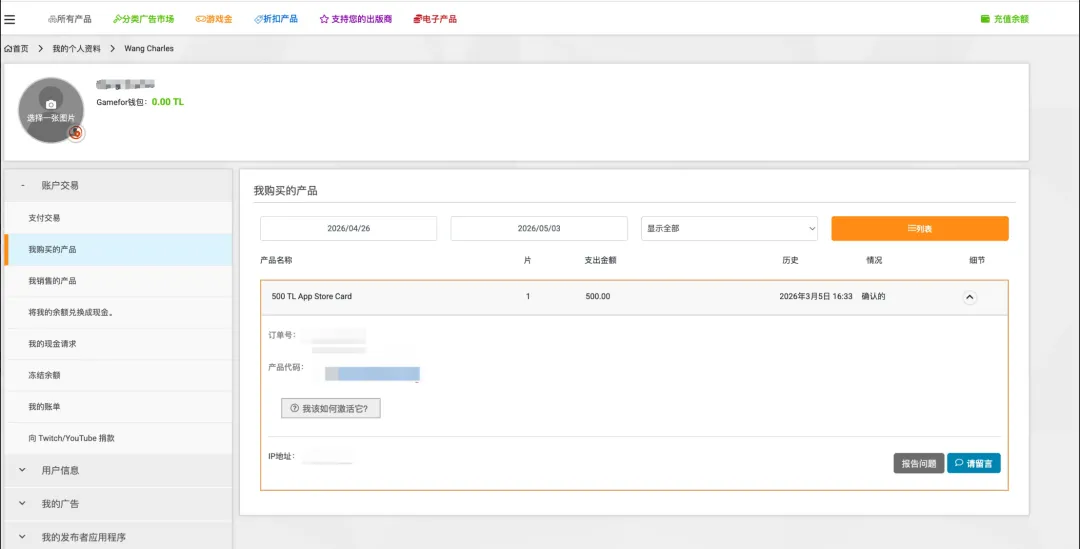
Task: Open 支持您的出版商 in top navigation
Action: pyautogui.click(x=356, y=19)
